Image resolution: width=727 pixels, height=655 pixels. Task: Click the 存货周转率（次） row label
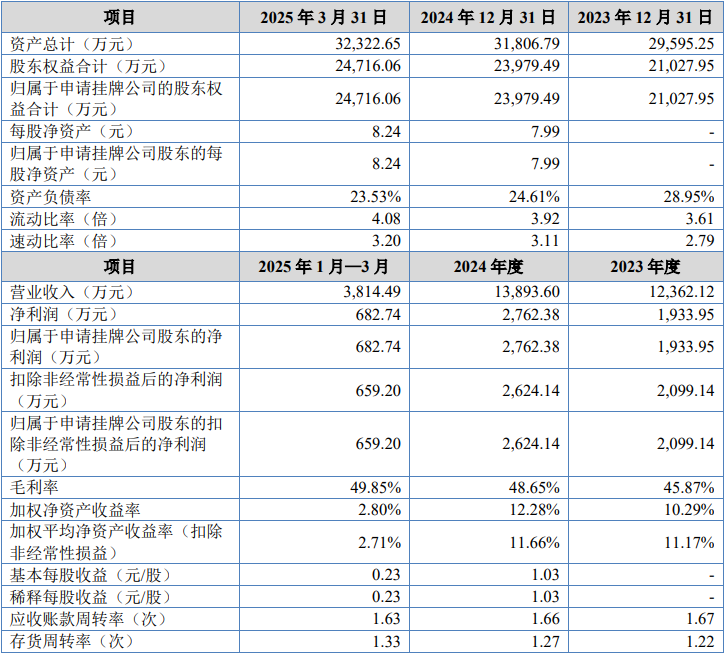click(x=72, y=642)
